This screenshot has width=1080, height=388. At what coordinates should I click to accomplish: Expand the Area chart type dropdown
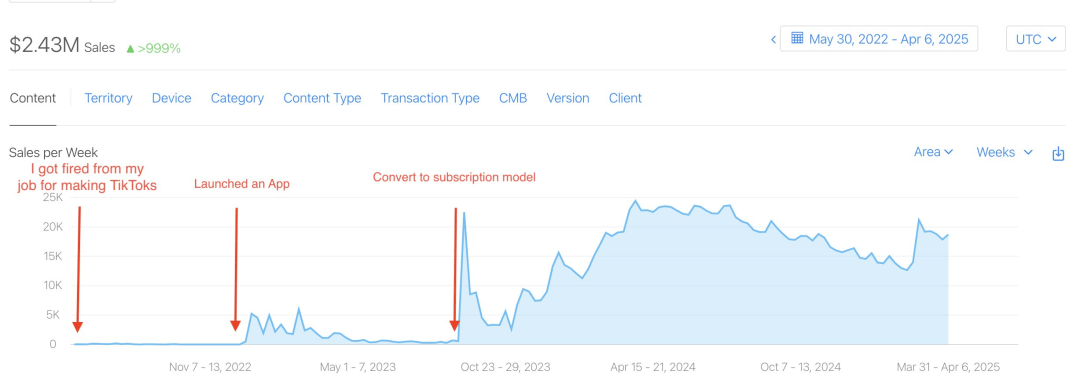coord(933,152)
